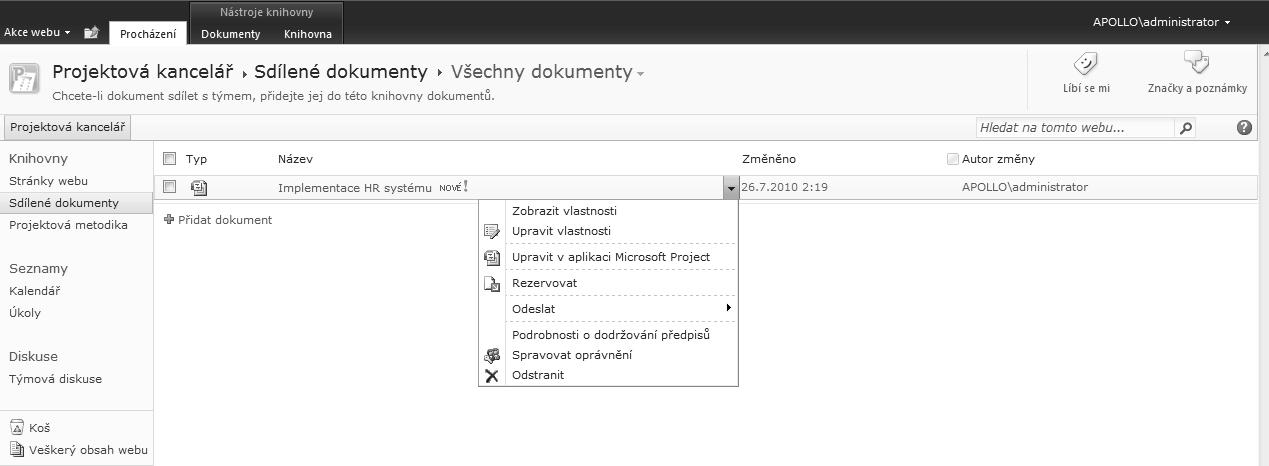Screen dimensions: 1269x466
Task: Open the APOLLO\administrator user menu
Action: pos(1161,22)
